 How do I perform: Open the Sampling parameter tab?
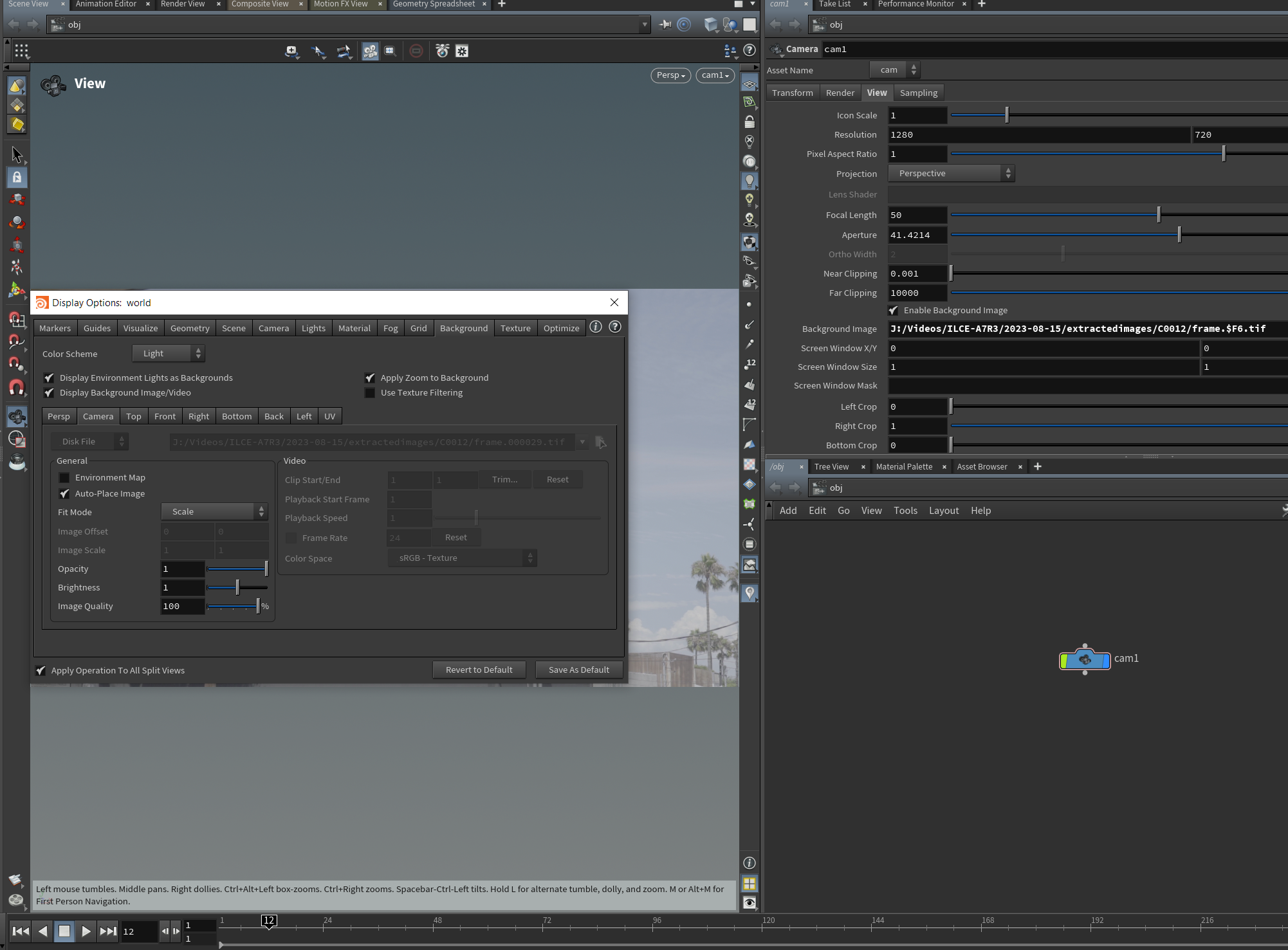coord(919,93)
